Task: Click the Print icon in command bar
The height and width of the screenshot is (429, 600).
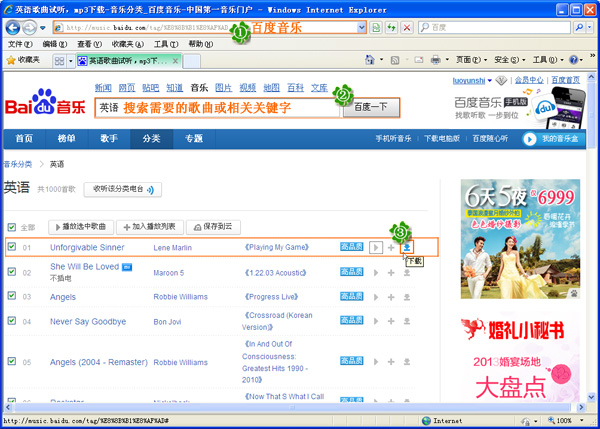Action: coord(435,60)
